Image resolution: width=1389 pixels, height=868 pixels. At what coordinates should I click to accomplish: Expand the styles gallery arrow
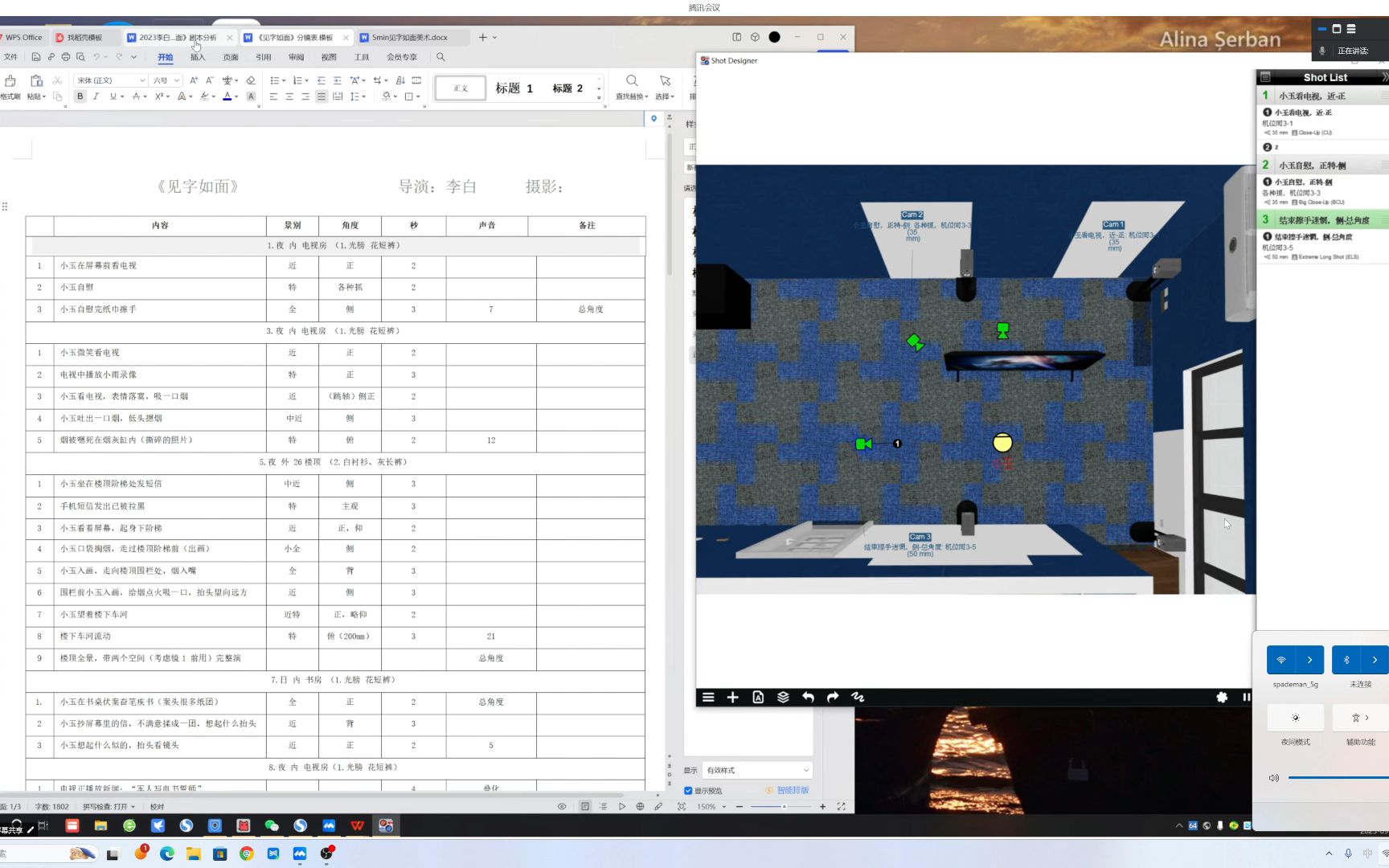pos(599,97)
